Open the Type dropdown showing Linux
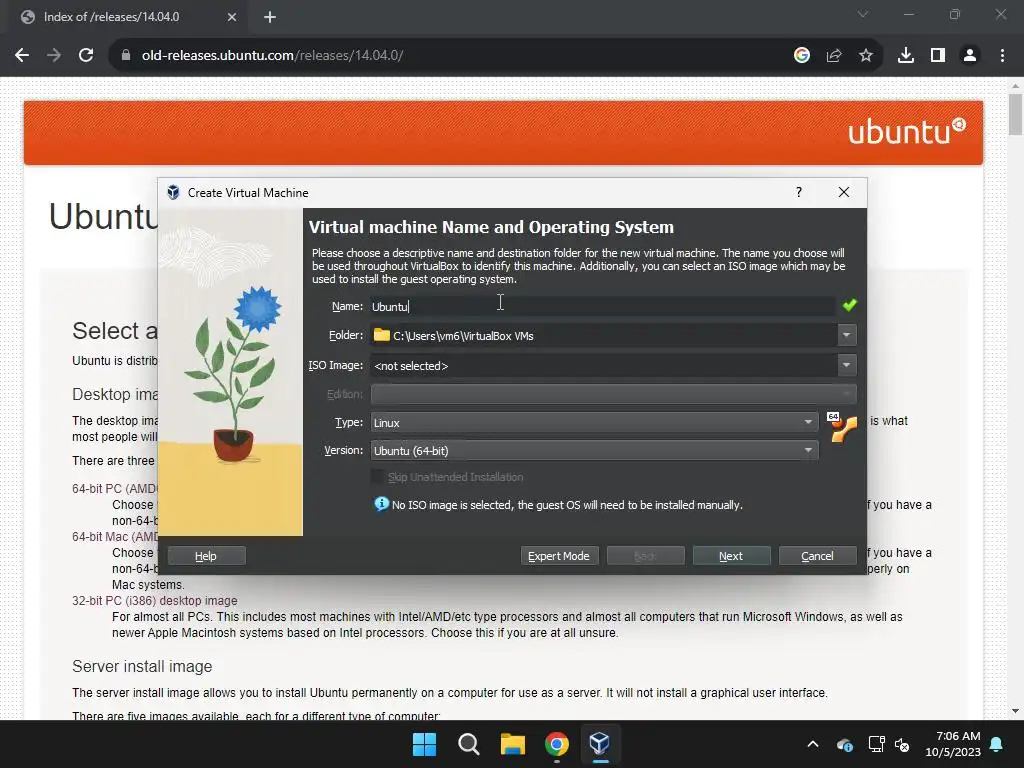This screenshot has width=1024, height=768. pos(594,423)
